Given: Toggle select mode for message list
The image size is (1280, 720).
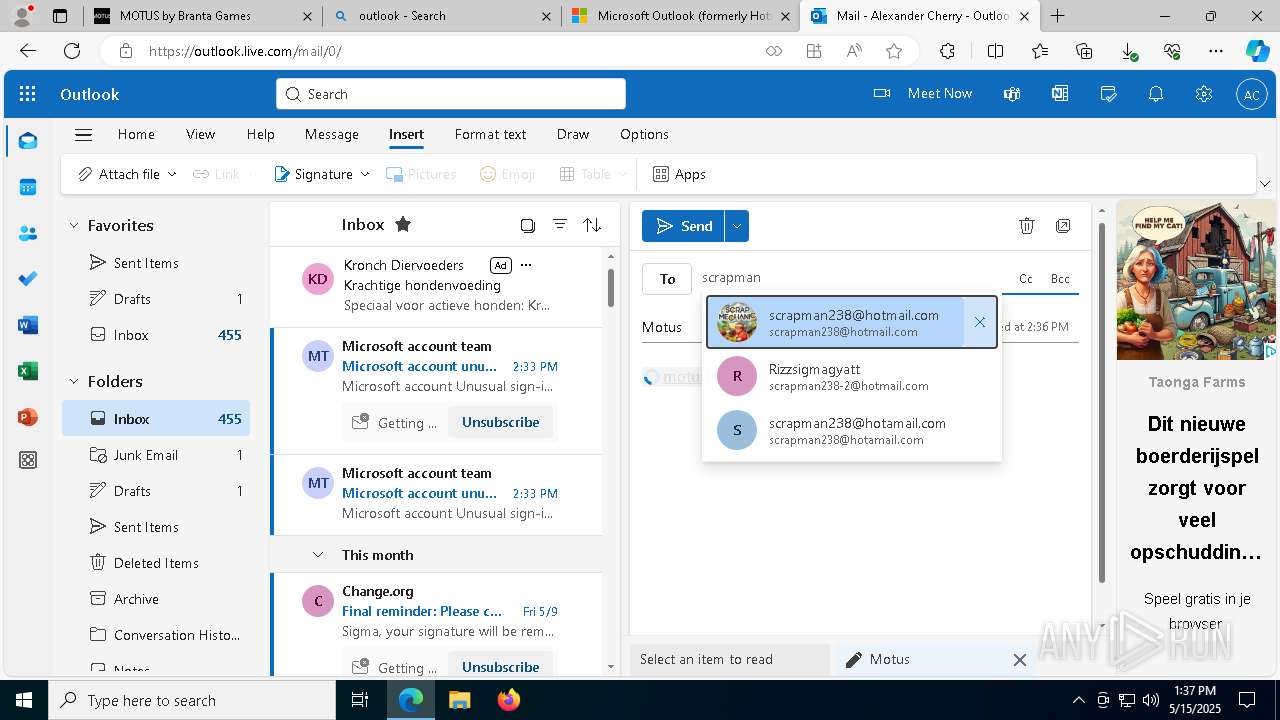Looking at the screenshot, I should click(x=527, y=225).
